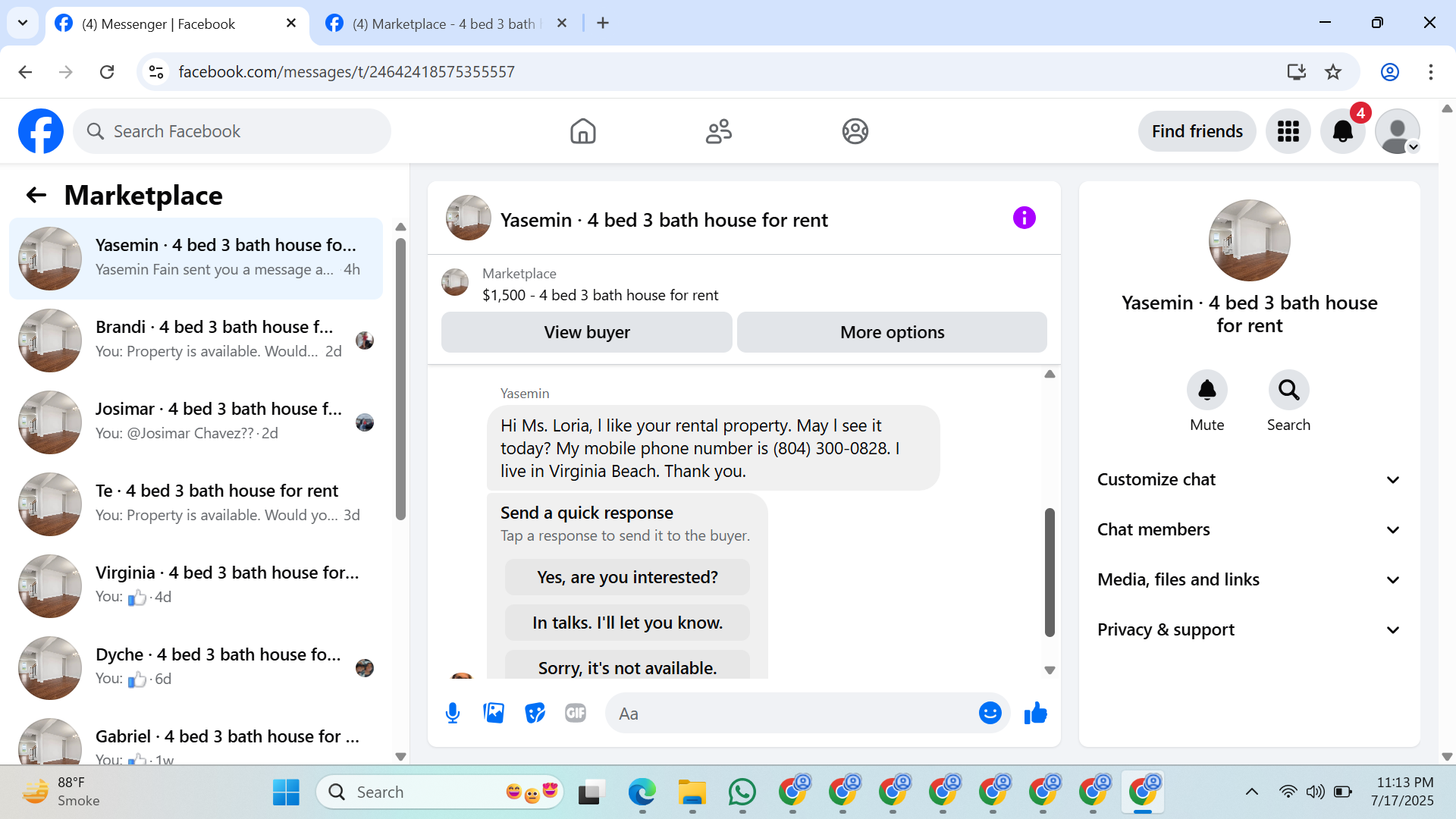Open conversation information (purple i icon)
The width and height of the screenshot is (1456, 819).
[x=1024, y=218]
